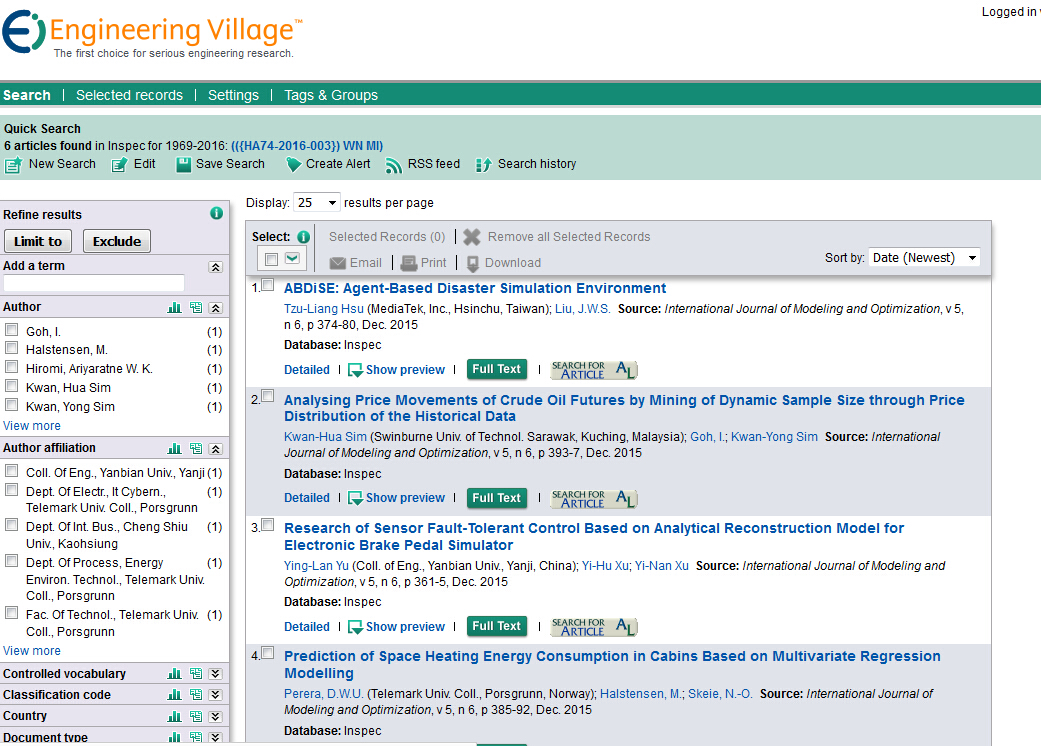Image resolution: width=1041 pixels, height=746 pixels.
Task: Open the RSS feed icon
Action: pyautogui.click(x=394, y=165)
